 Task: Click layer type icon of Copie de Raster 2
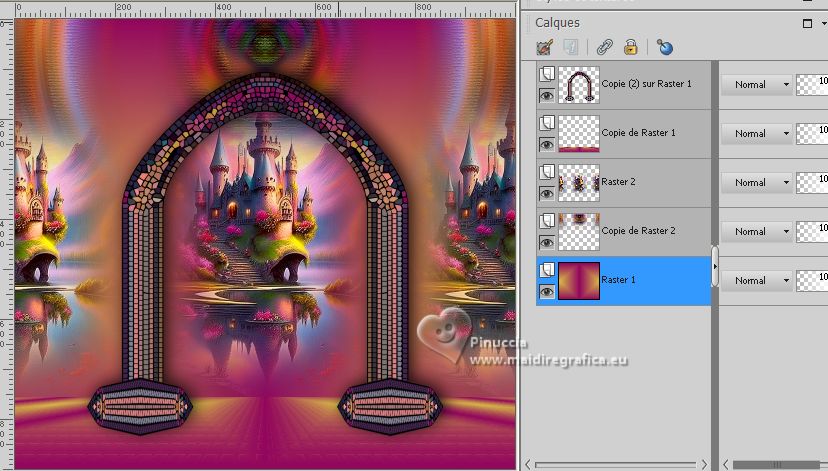[x=547, y=221]
